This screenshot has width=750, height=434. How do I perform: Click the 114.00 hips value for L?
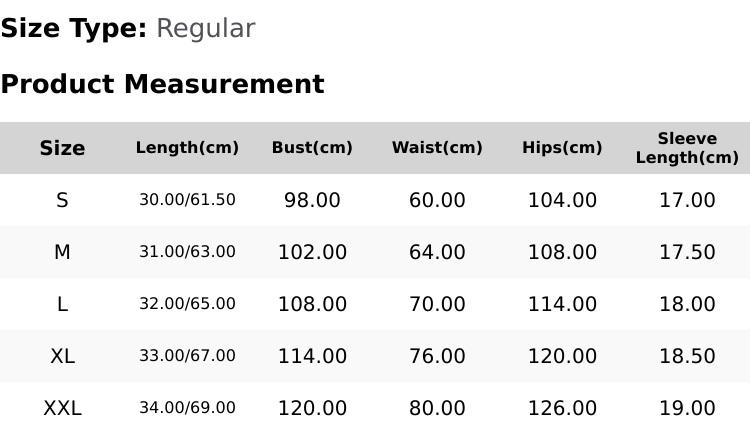(562, 304)
